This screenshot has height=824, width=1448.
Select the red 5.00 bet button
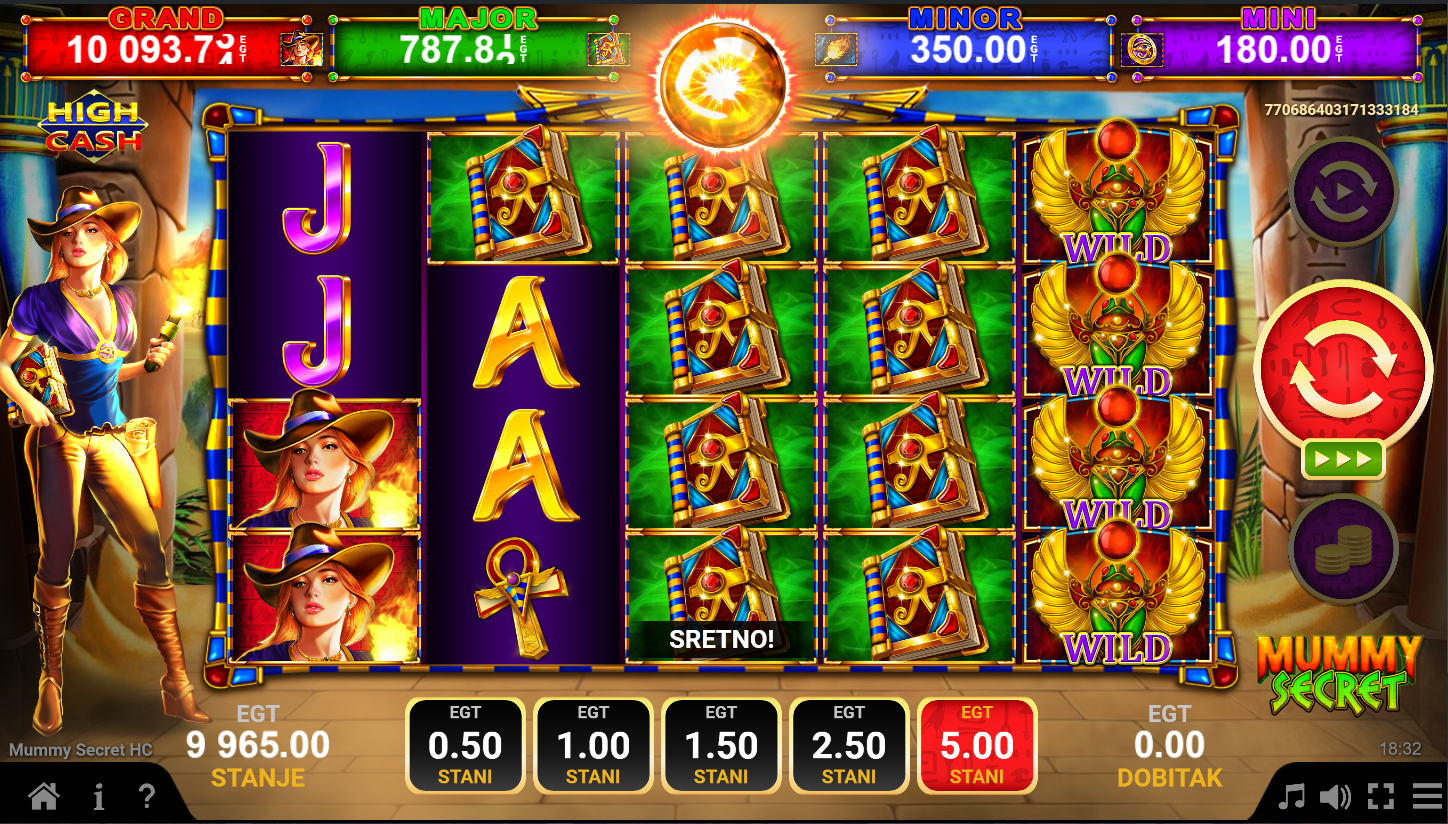(x=977, y=746)
